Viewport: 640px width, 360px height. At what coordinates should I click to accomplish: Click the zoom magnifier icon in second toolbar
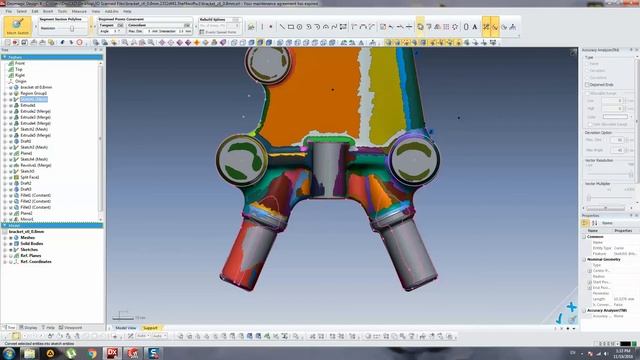(125, 42)
